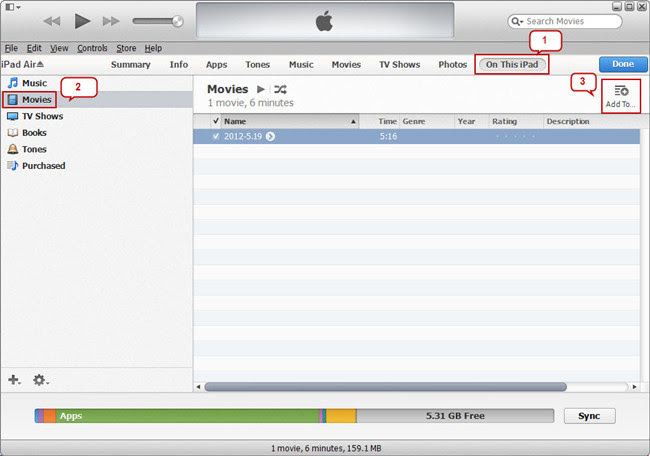Screen dimensions: 650x456
Task: Open the View menu
Action: pos(59,48)
